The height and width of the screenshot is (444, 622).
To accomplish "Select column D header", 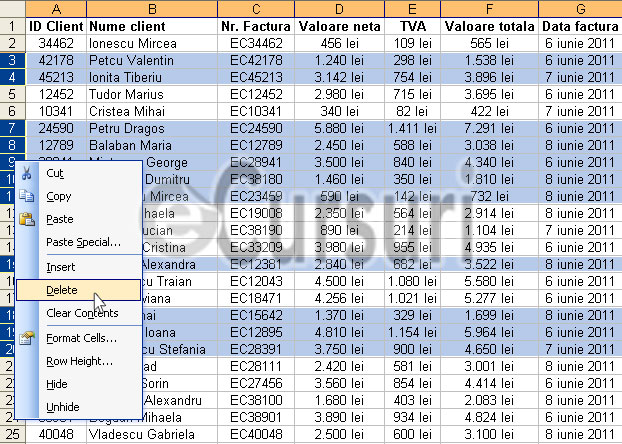I will [x=339, y=9].
